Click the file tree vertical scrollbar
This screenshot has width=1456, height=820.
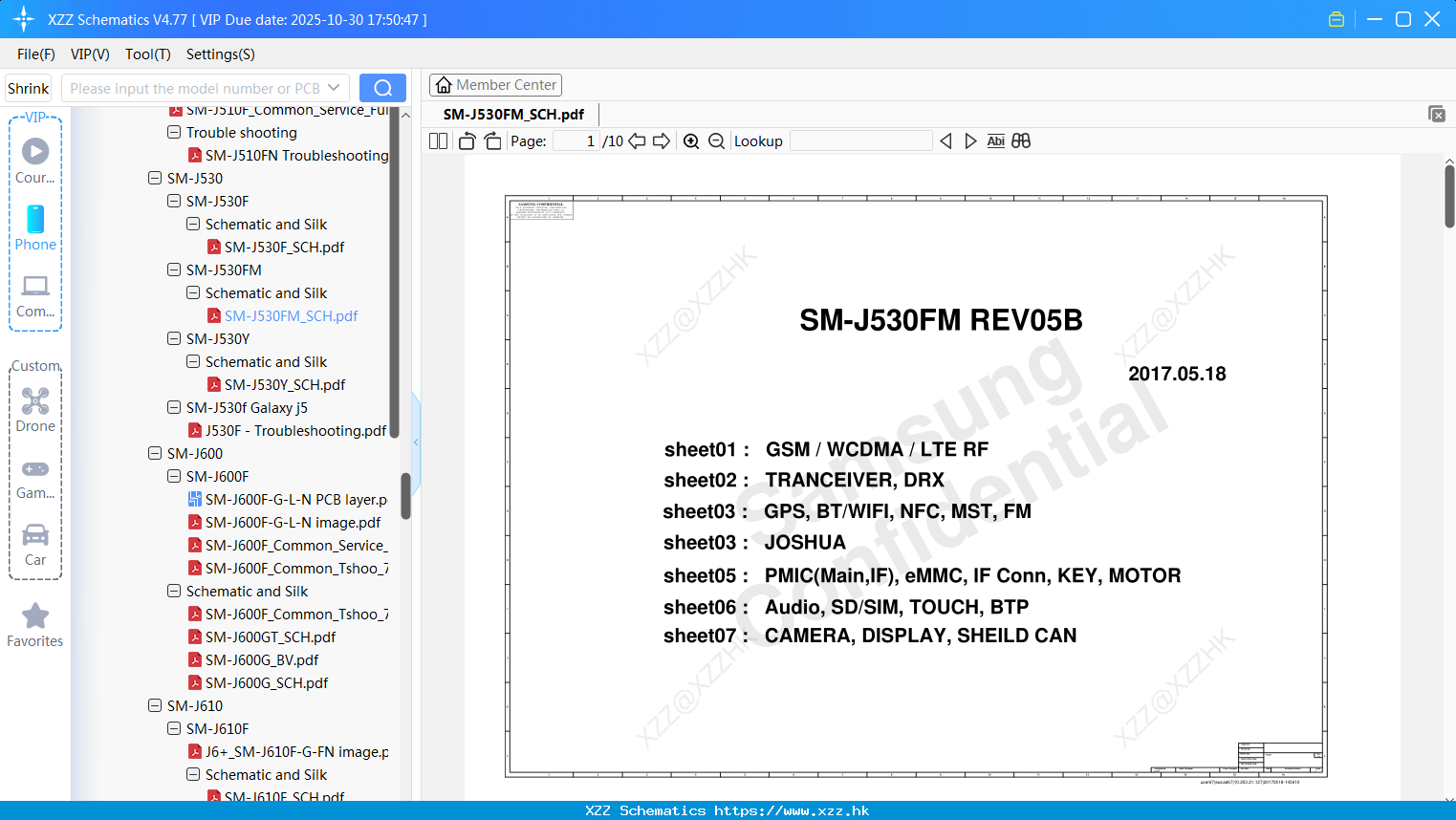click(405, 495)
